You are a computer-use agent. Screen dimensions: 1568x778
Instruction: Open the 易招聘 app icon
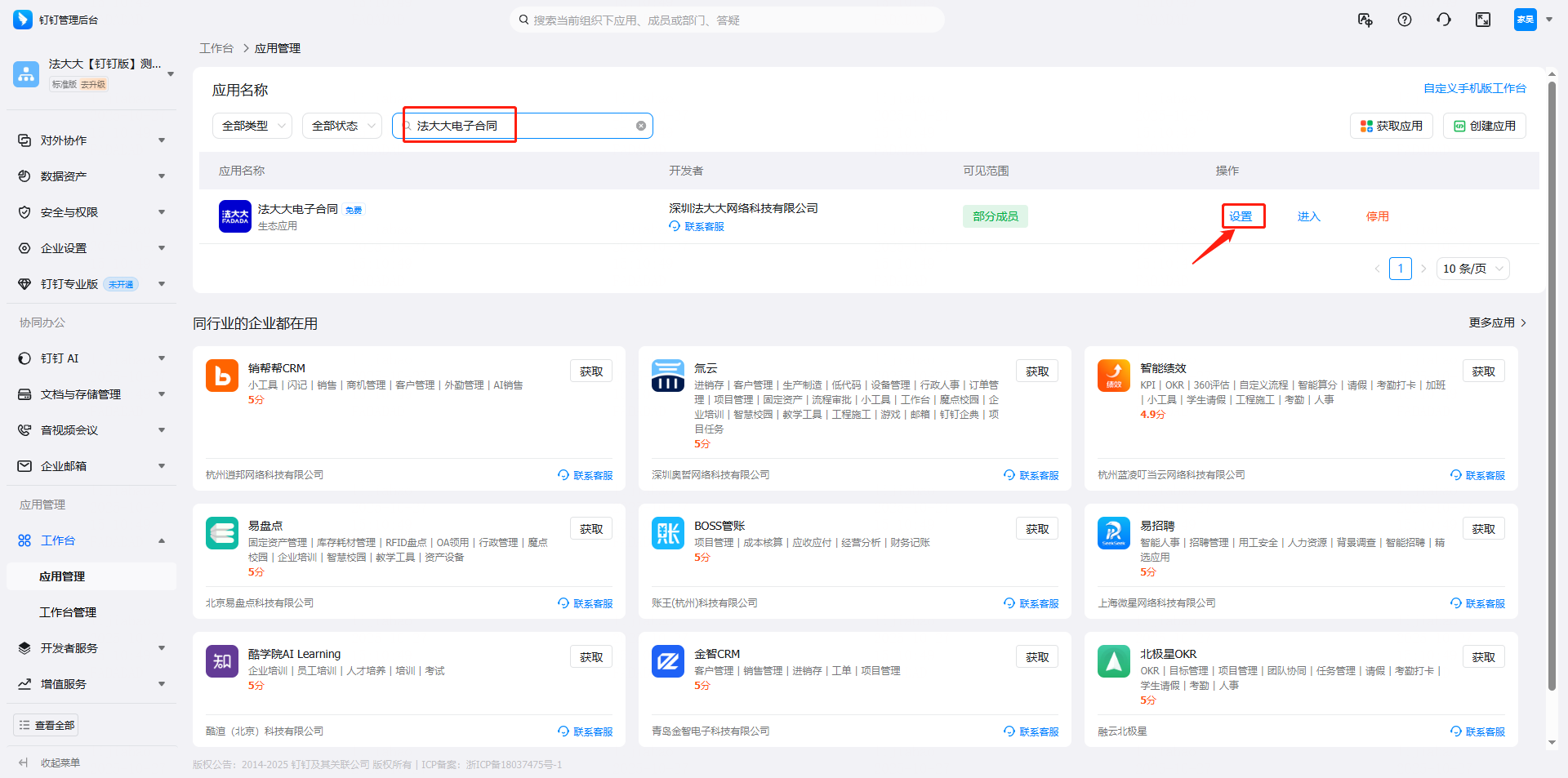click(x=1114, y=533)
